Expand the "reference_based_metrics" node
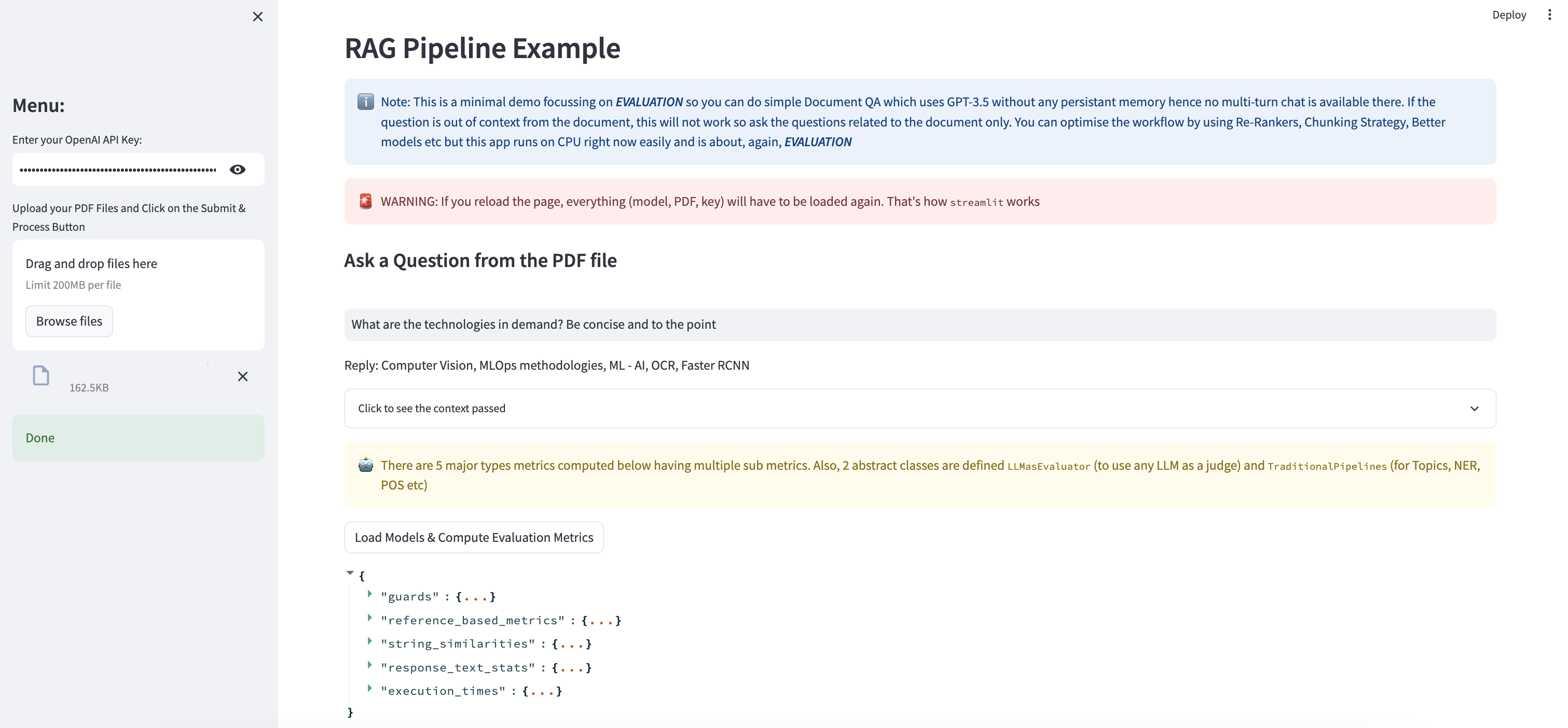 (x=369, y=618)
